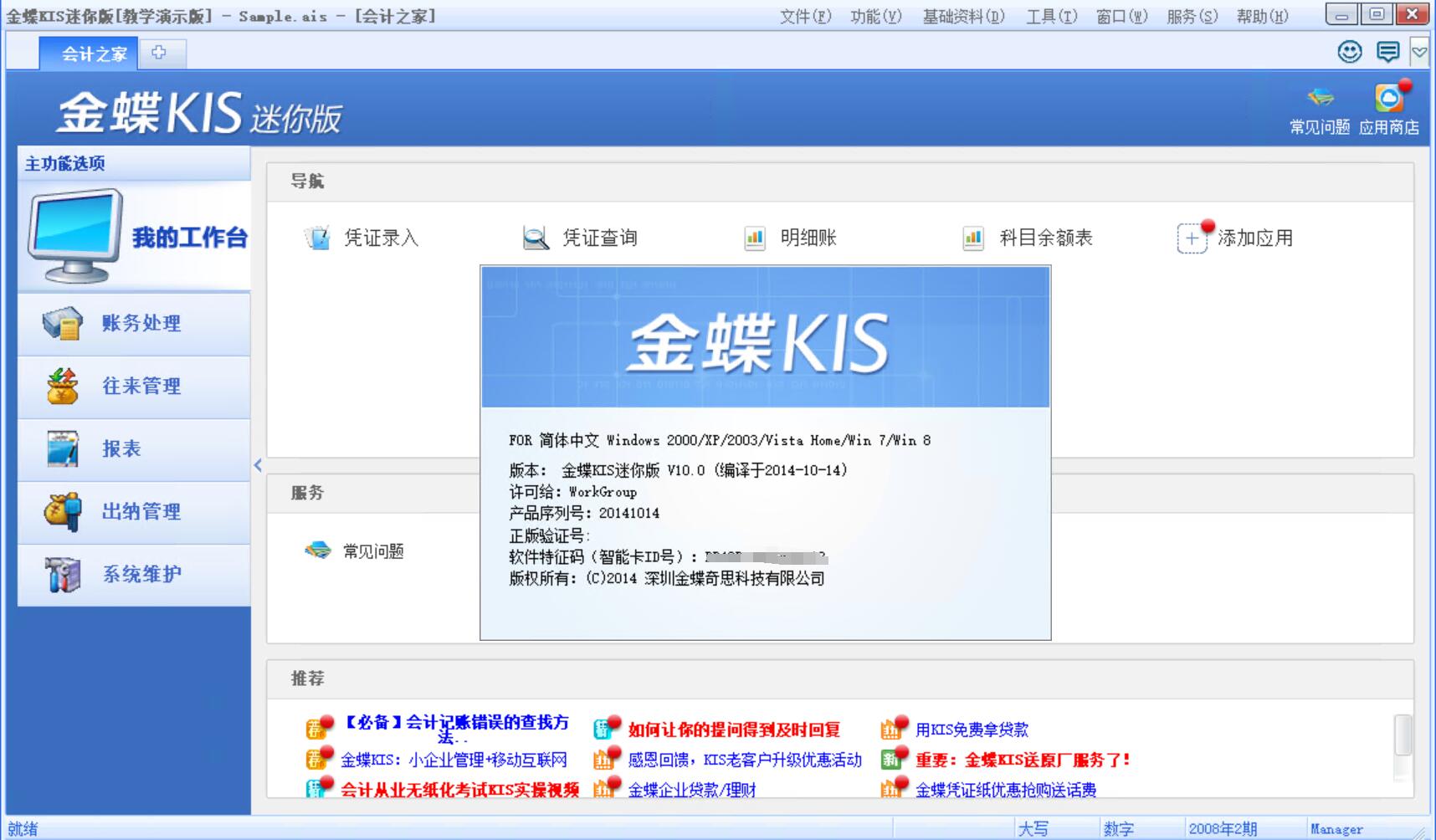Open the 基础资料(D) menu
This screenshot has height=840, width=1436.
tap(963, 16)
